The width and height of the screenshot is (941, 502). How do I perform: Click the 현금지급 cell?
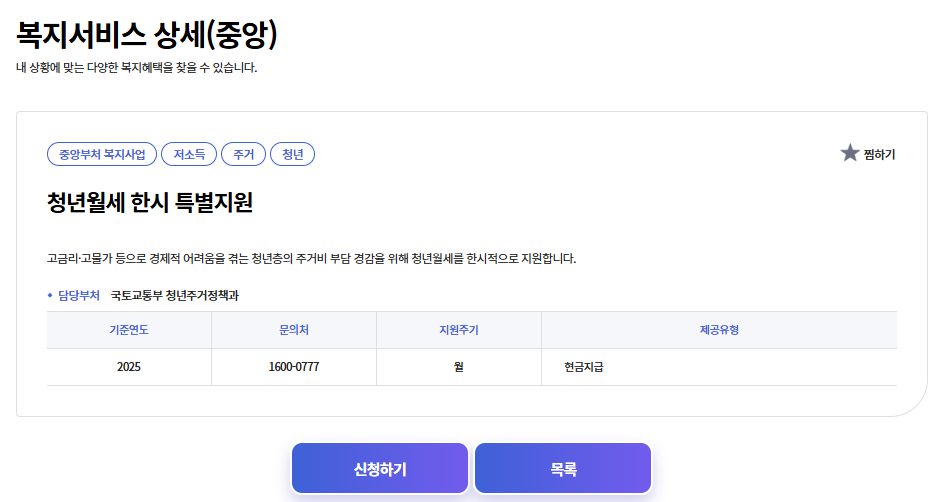(x=584, y=367)
